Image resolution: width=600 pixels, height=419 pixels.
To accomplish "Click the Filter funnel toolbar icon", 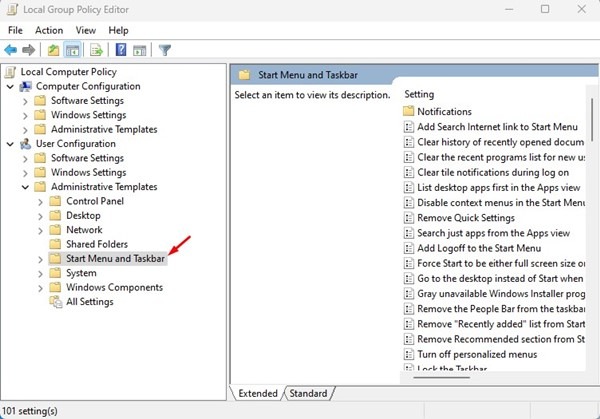I will tap(165, 49).
